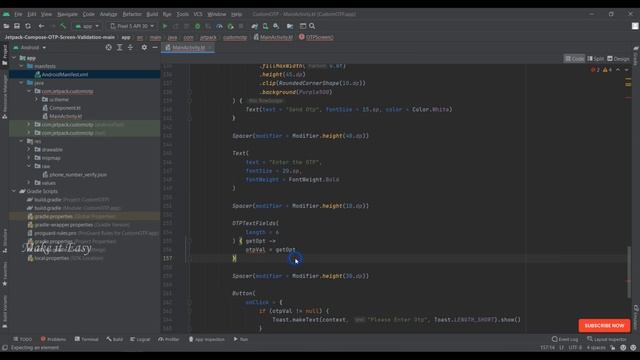Open the Layout Inspector tool window
Viewport: 640px width, 360px height.
tap(607, 339)
